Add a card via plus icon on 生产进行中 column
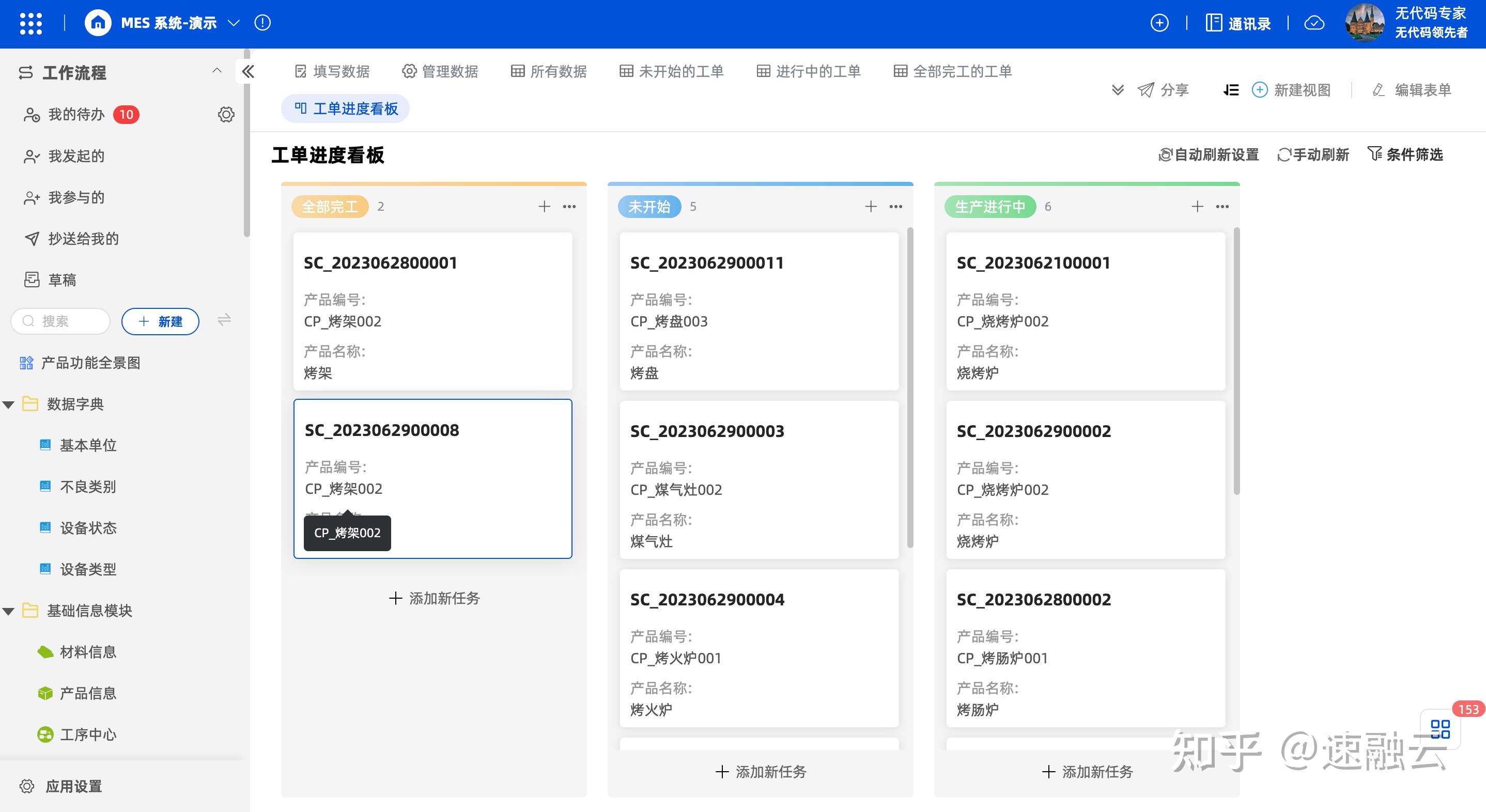 point(1197,206)
